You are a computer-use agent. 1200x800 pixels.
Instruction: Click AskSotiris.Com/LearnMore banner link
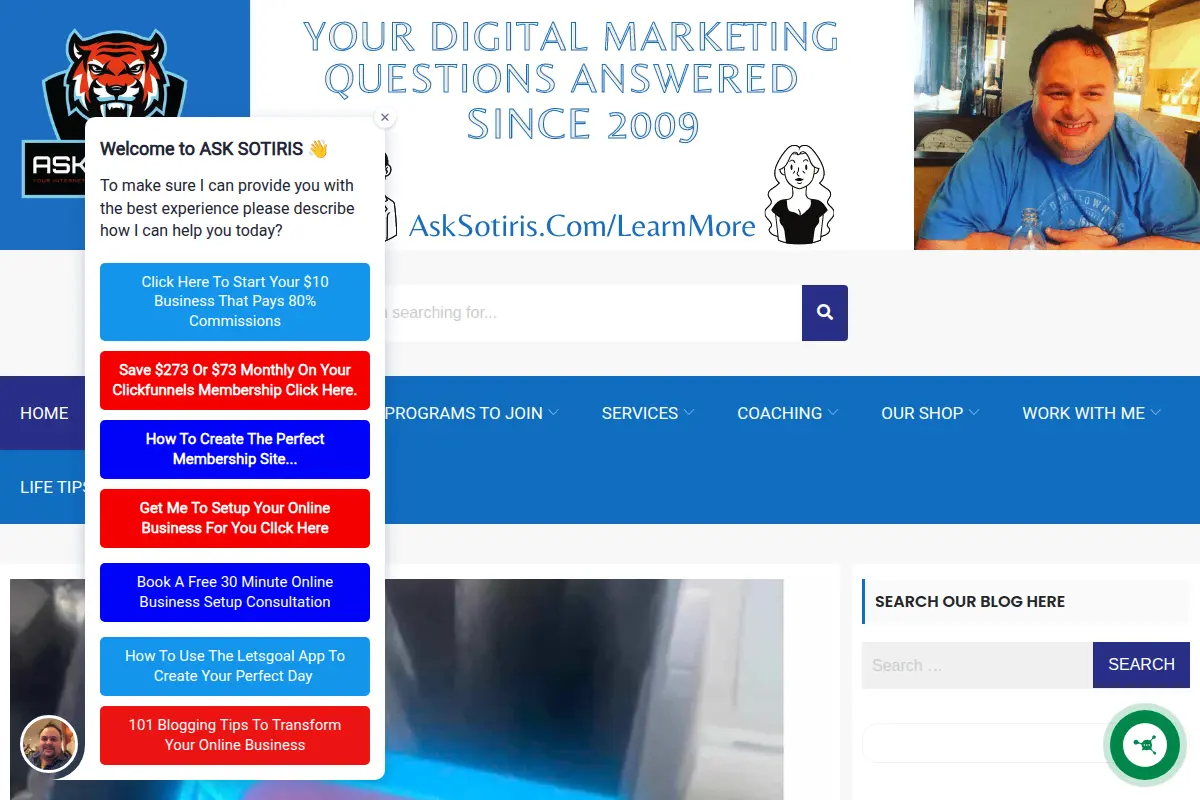coord(582,226)
